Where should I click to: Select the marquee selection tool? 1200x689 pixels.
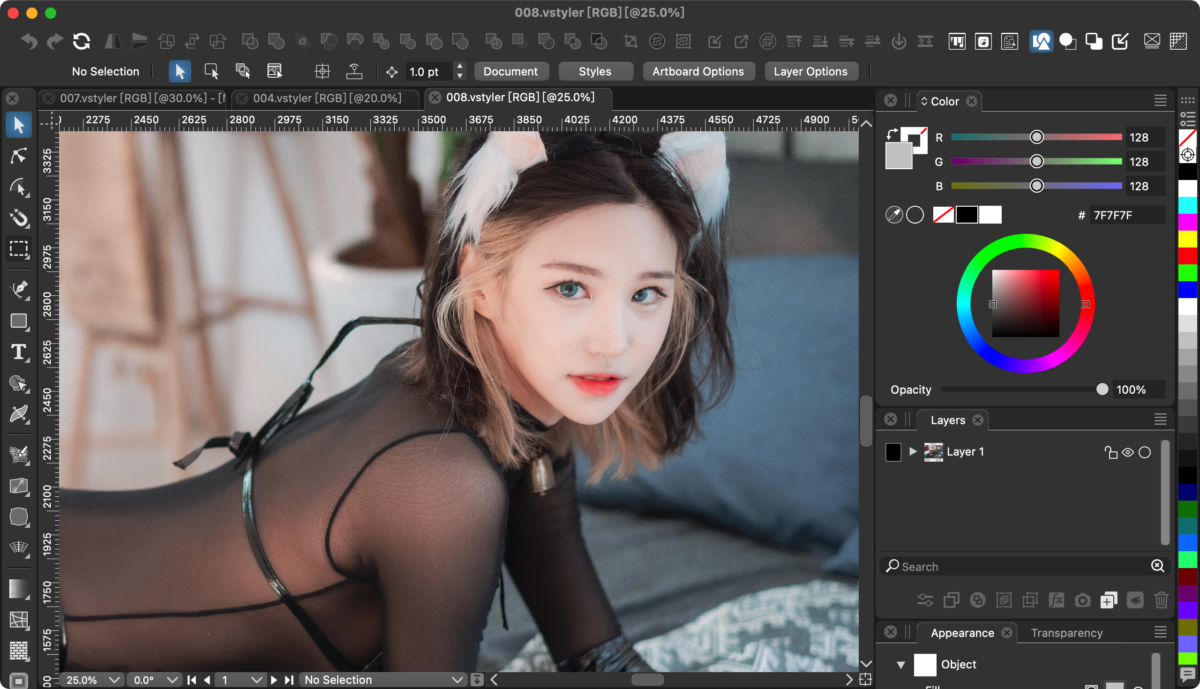click(18, 248)
